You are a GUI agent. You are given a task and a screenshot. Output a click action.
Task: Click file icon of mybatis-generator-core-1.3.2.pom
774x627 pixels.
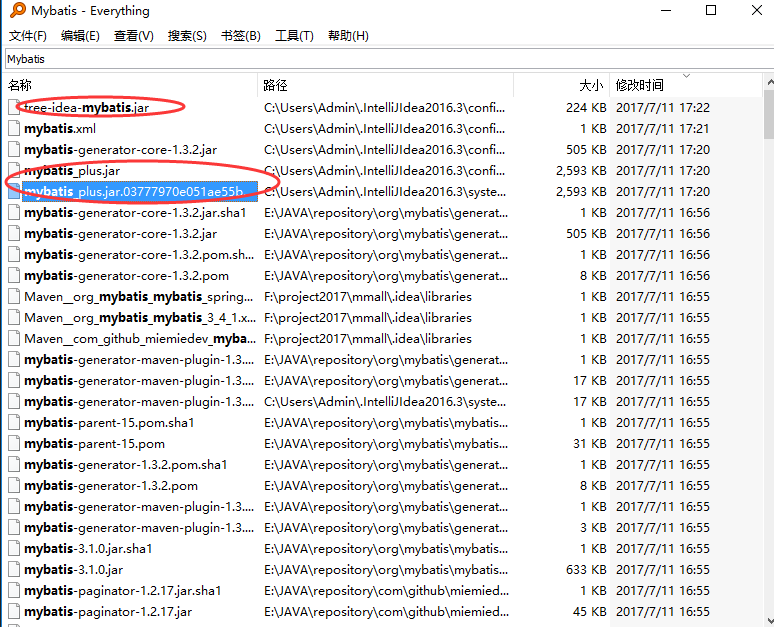pyautogui.click(x=14, y=275)
